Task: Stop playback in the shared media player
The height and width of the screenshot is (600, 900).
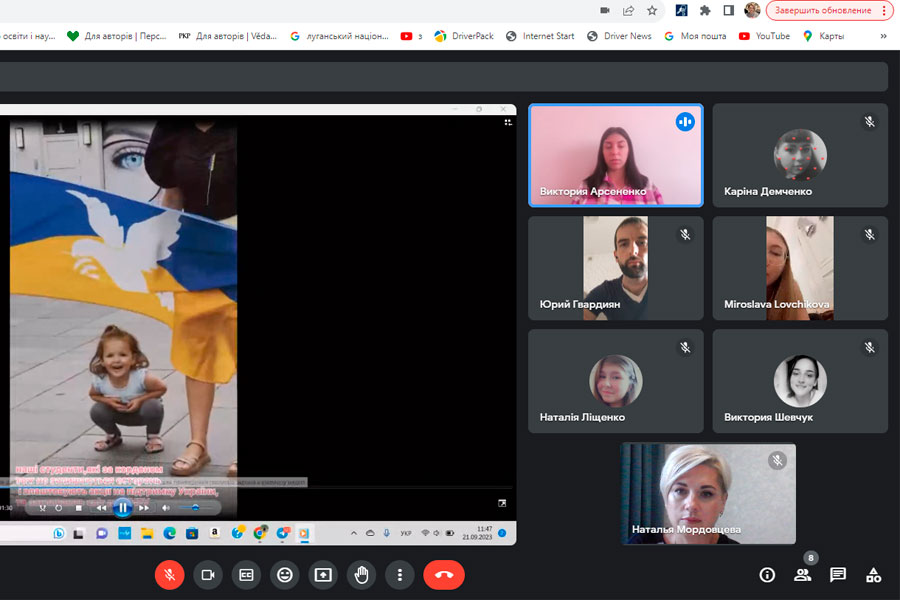Action: click(x=79, y=508)
